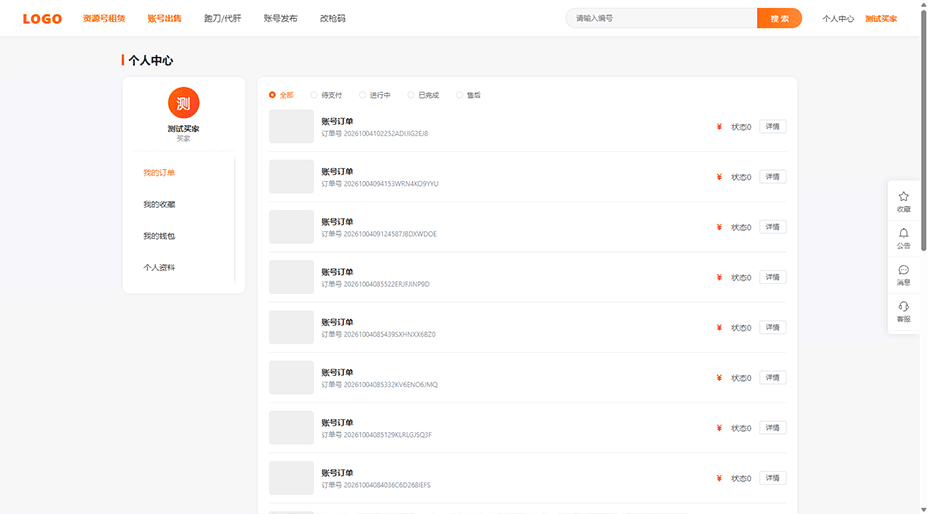Open 详情 for order 20261004085439
Image resolution: width=928 pixels, height=514 pixels.
pos(773,327)
